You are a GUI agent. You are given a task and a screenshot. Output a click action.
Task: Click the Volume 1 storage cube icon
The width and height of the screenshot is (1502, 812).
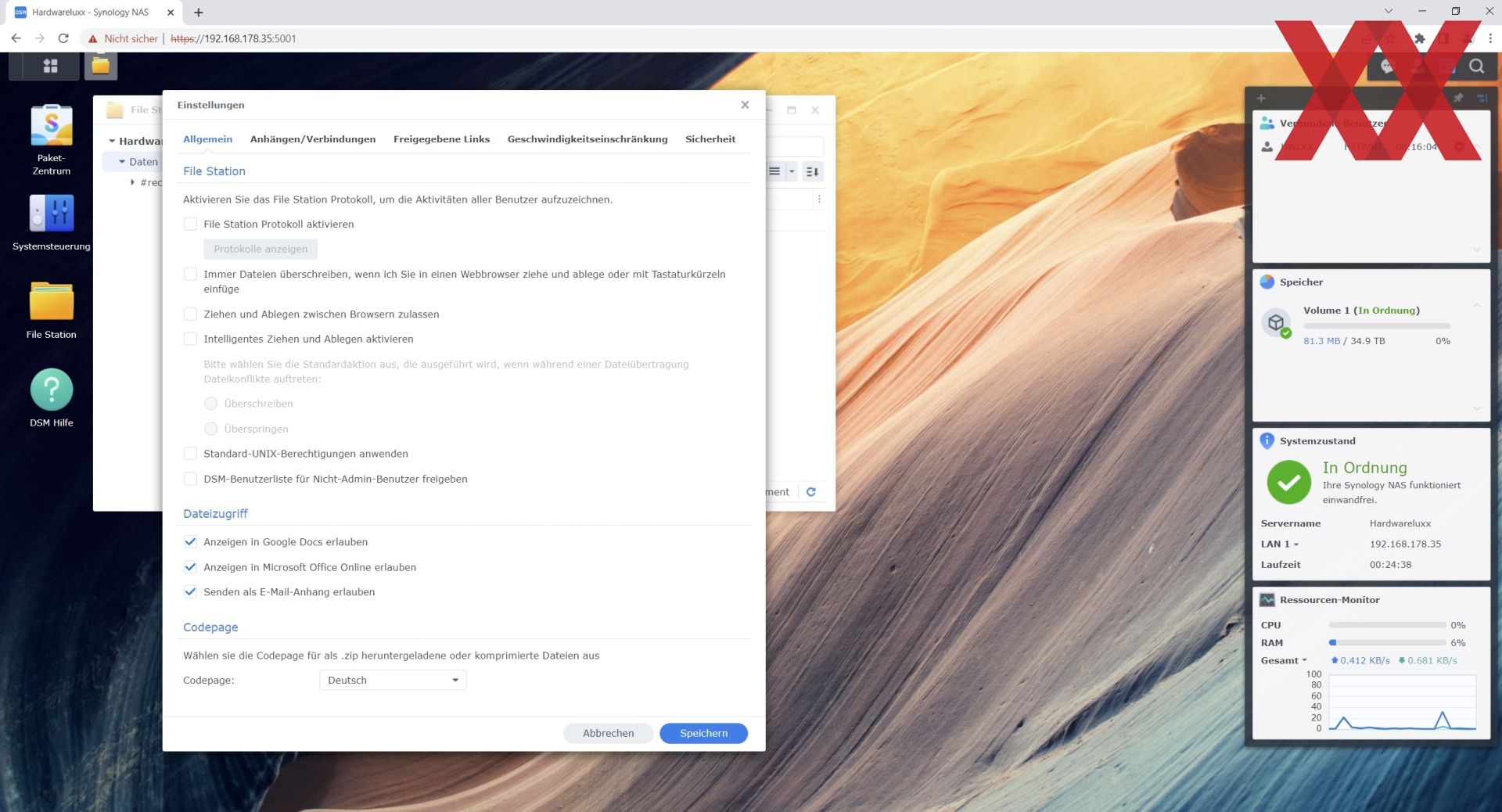point(1277,322)
